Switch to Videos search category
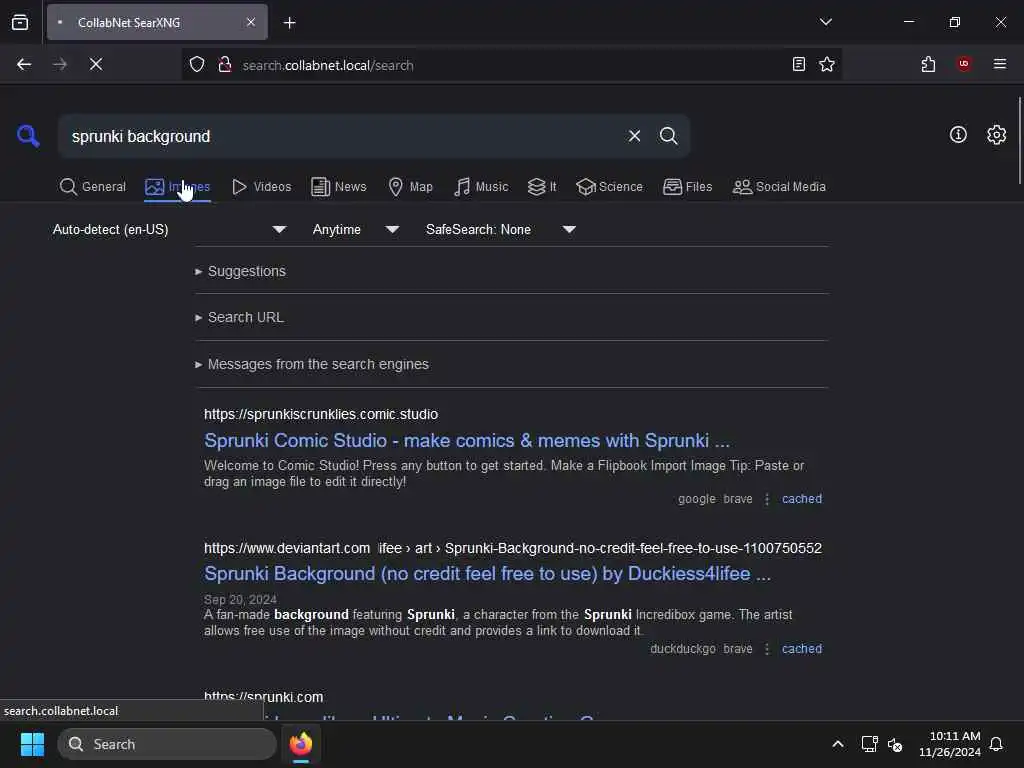 click(261, 187)
